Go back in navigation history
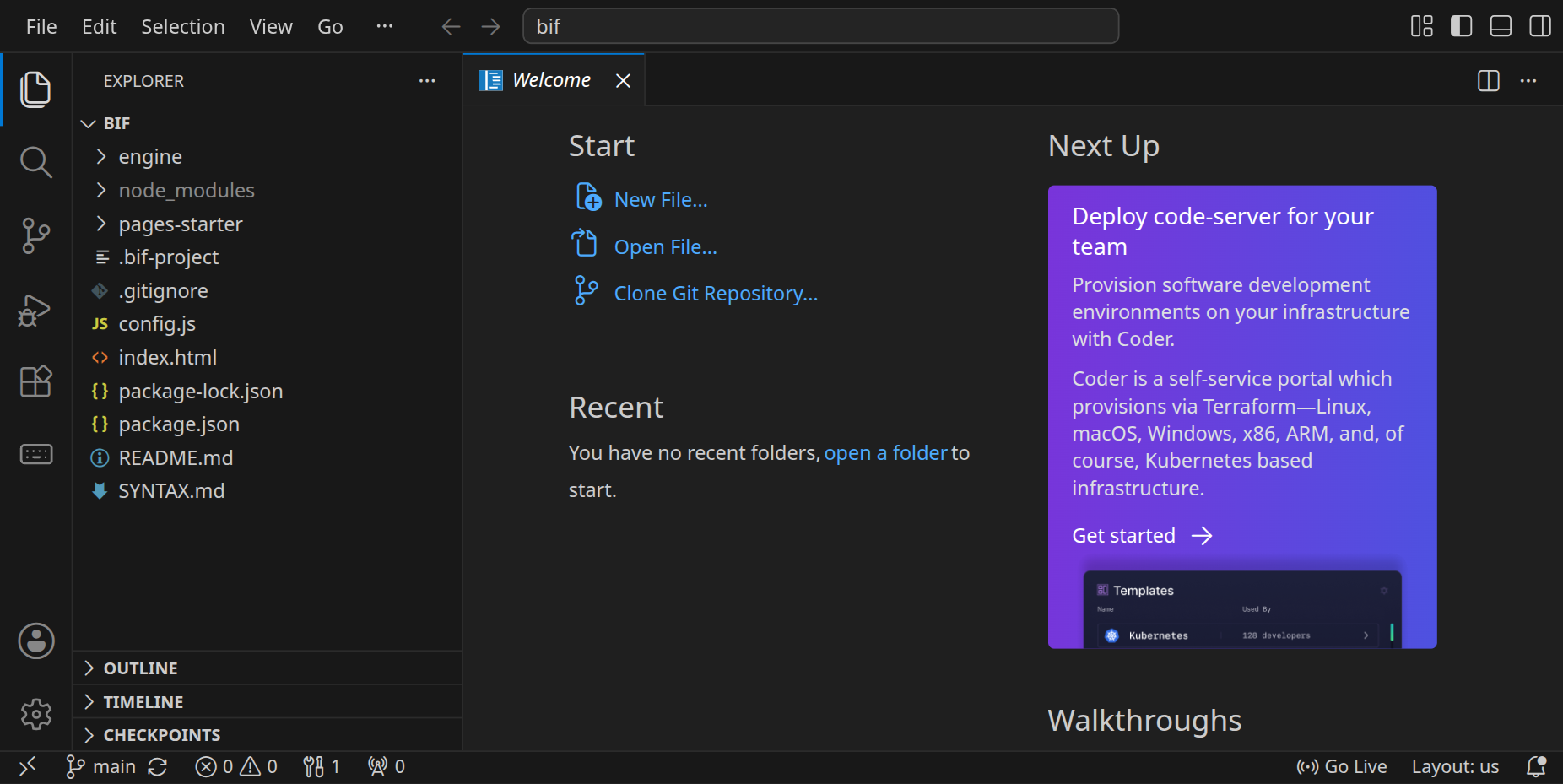1563x784 pixels. pos(451,27)
